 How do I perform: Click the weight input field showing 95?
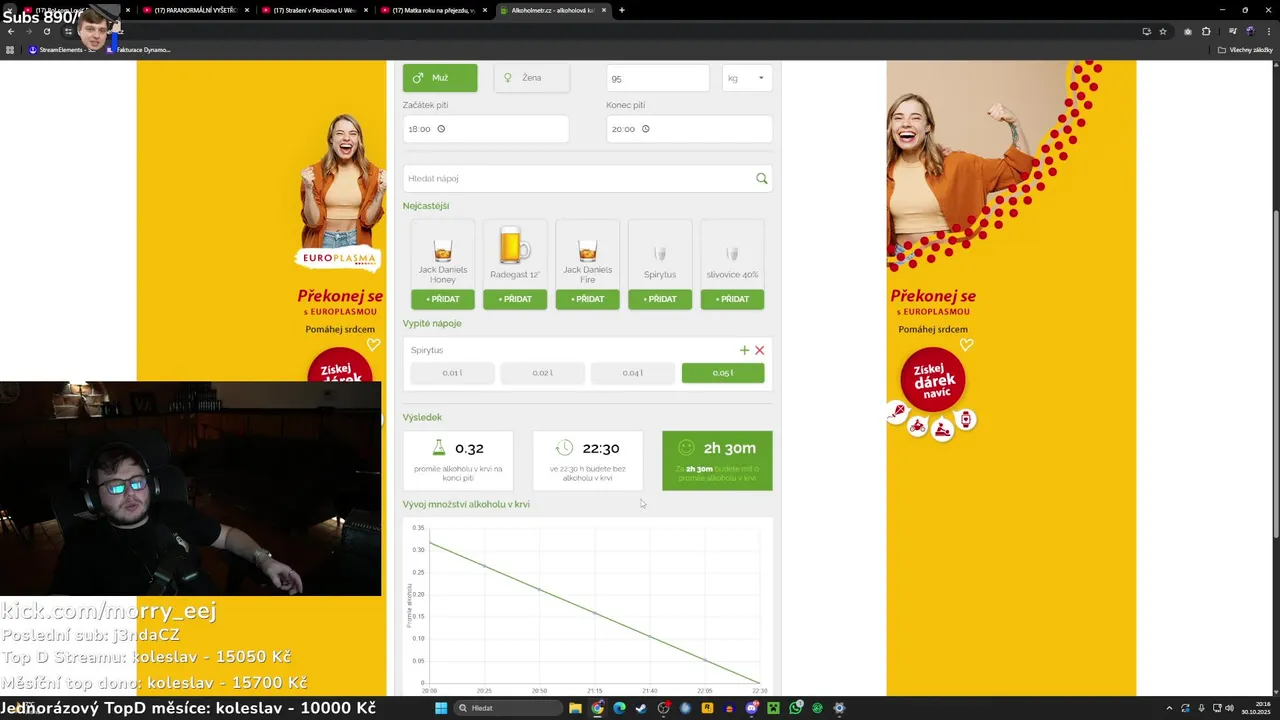(x=658, y=78)
